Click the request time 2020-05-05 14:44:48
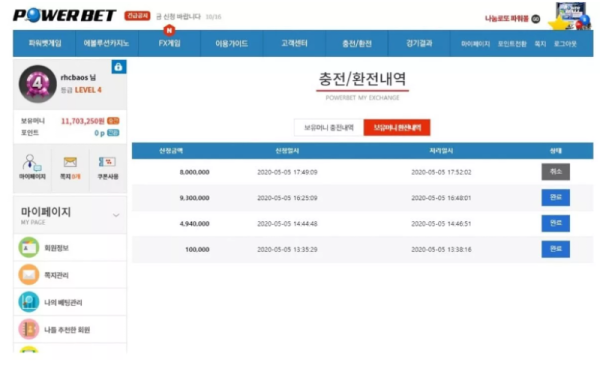The image size is (600, 365). (x=287, y=223)
